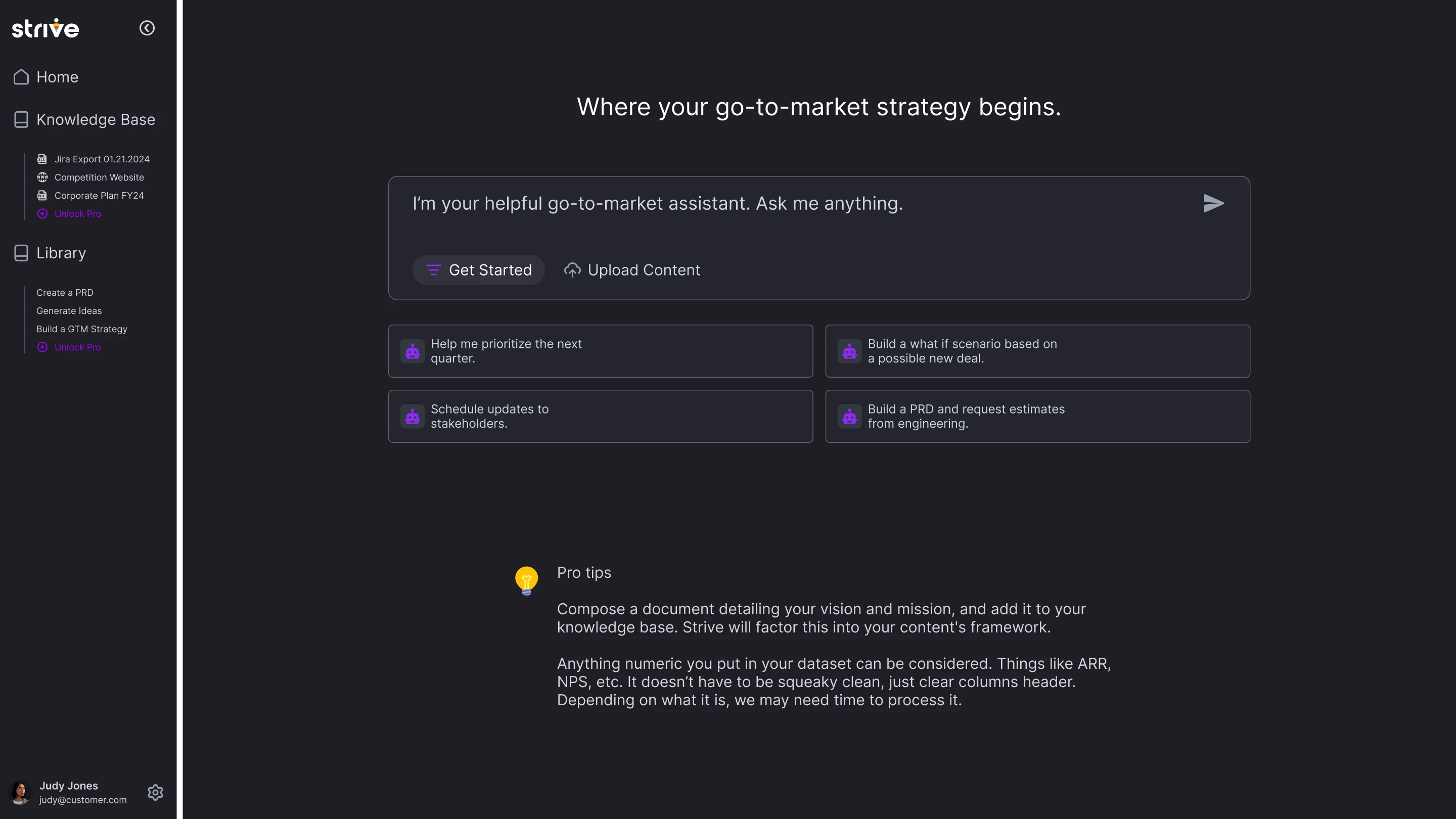Click the send arrow in the chat box
The width and height of the screenshot is (1456, 819).
tap(1214, 203)
